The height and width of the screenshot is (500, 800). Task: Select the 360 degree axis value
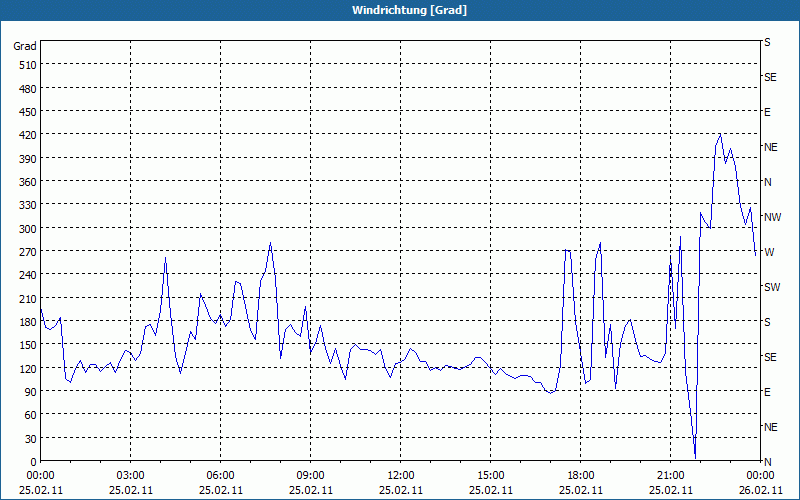click(28, 182)
